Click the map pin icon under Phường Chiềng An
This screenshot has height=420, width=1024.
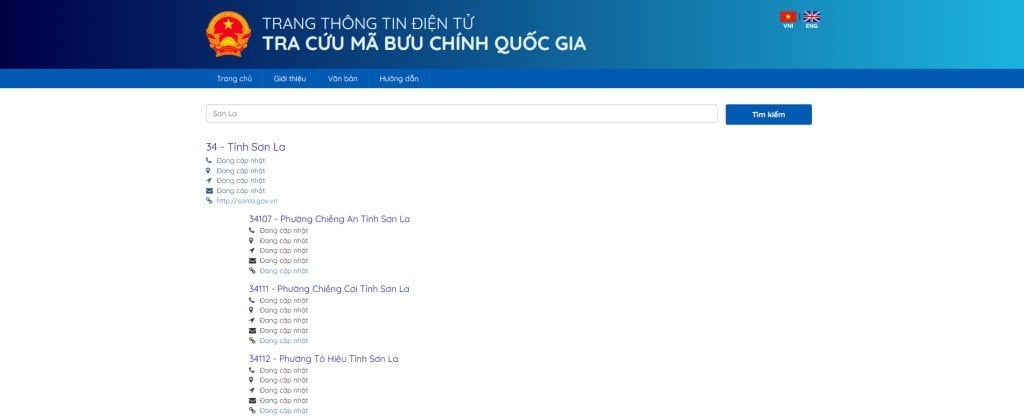point(252,240)
